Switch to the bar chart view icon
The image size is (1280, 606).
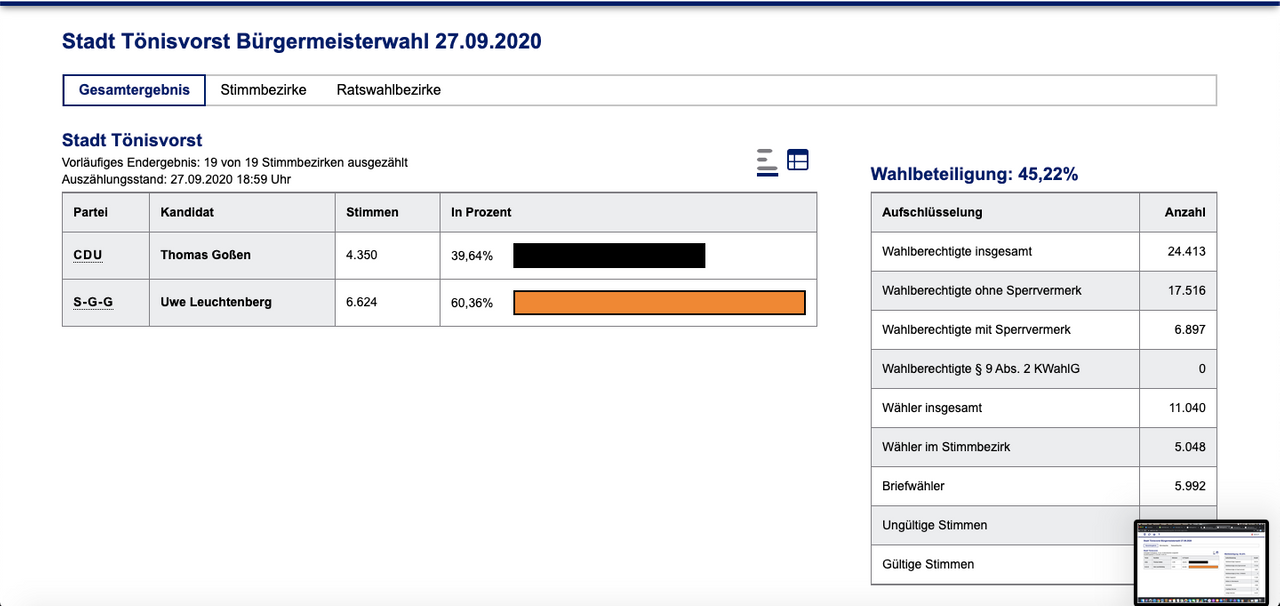point(767,162)
